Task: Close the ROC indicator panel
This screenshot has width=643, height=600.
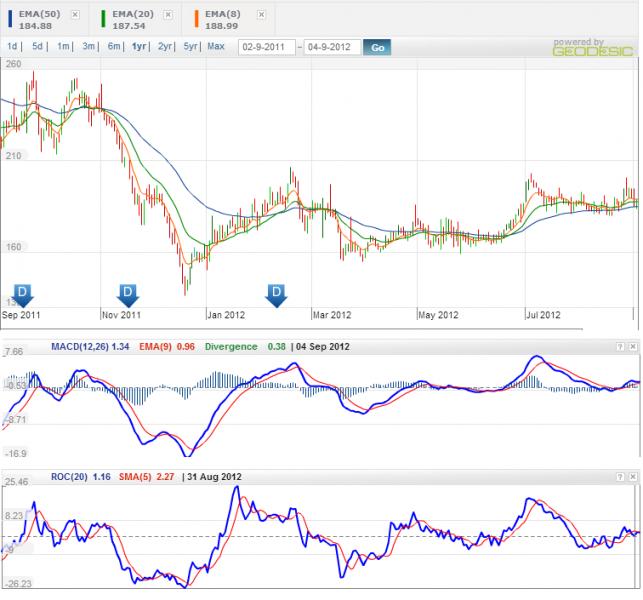Action: (x=633, y=477)
